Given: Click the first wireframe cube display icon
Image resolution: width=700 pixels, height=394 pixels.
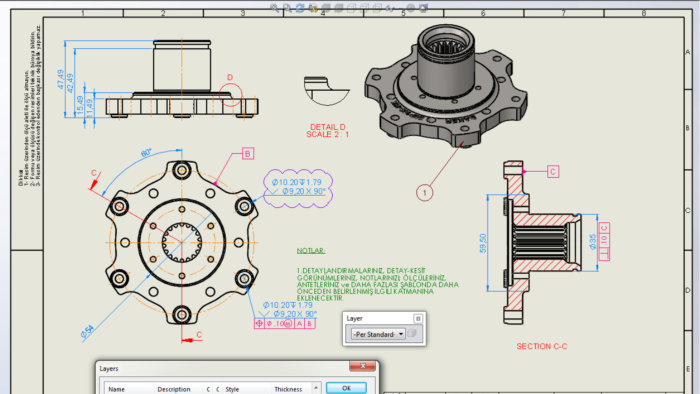Looking at the screenshot, I should pos(351,8).
